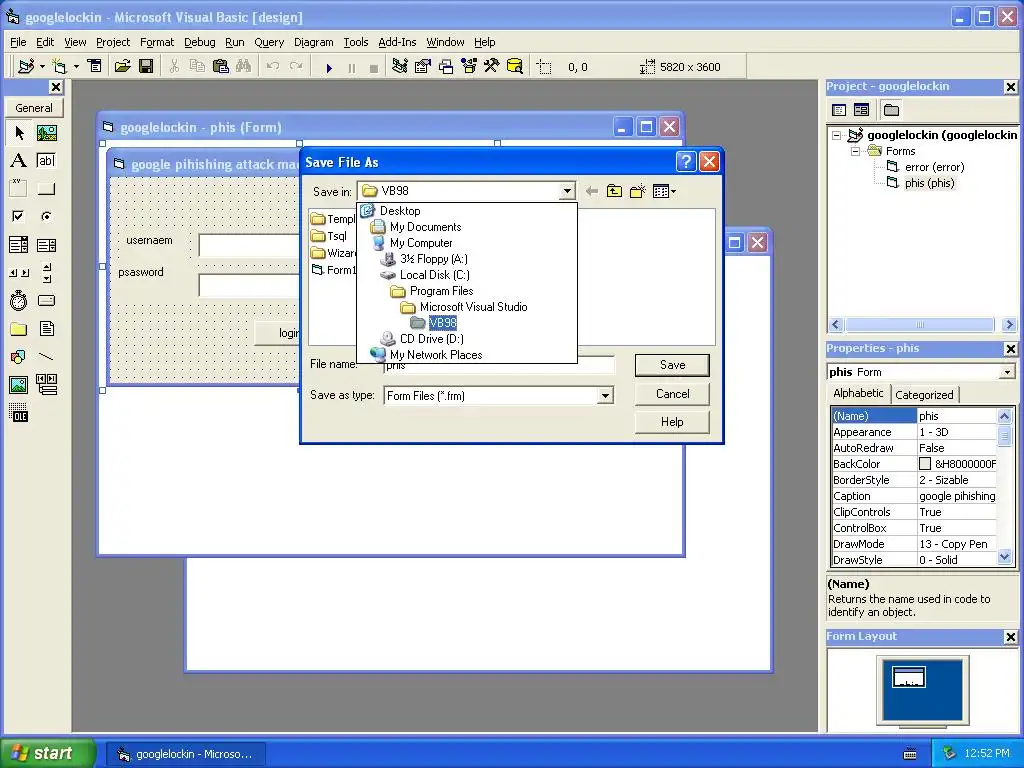The width and height of the screenshot is (1024, 768).
Task: Select the Pointer tool in toolbox
Action: [x=19, y=133]
